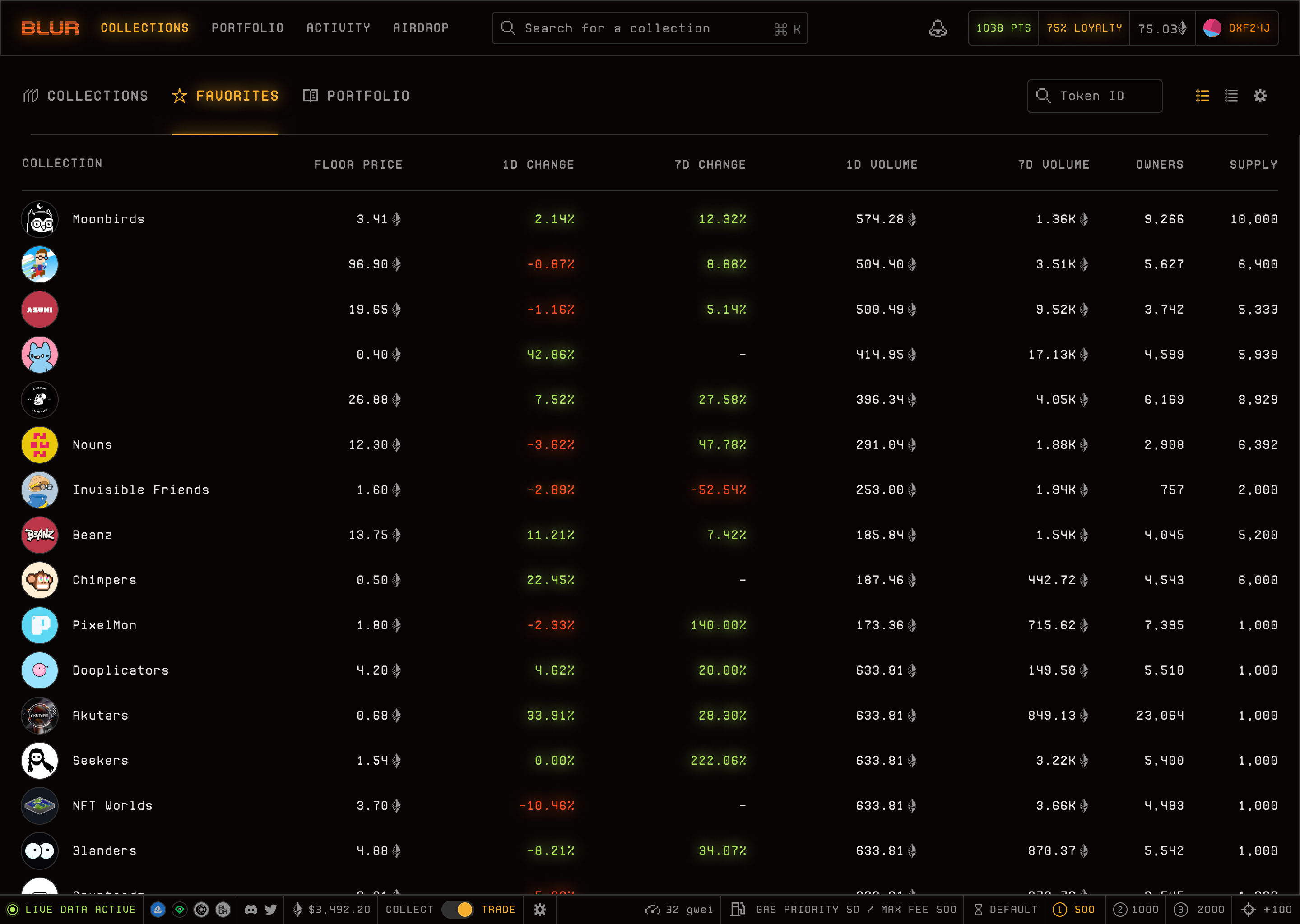The height and width of the screenshot is (924, 1300).
Task: Open the Portfolio top navigation item
Action: click(248, 28)
